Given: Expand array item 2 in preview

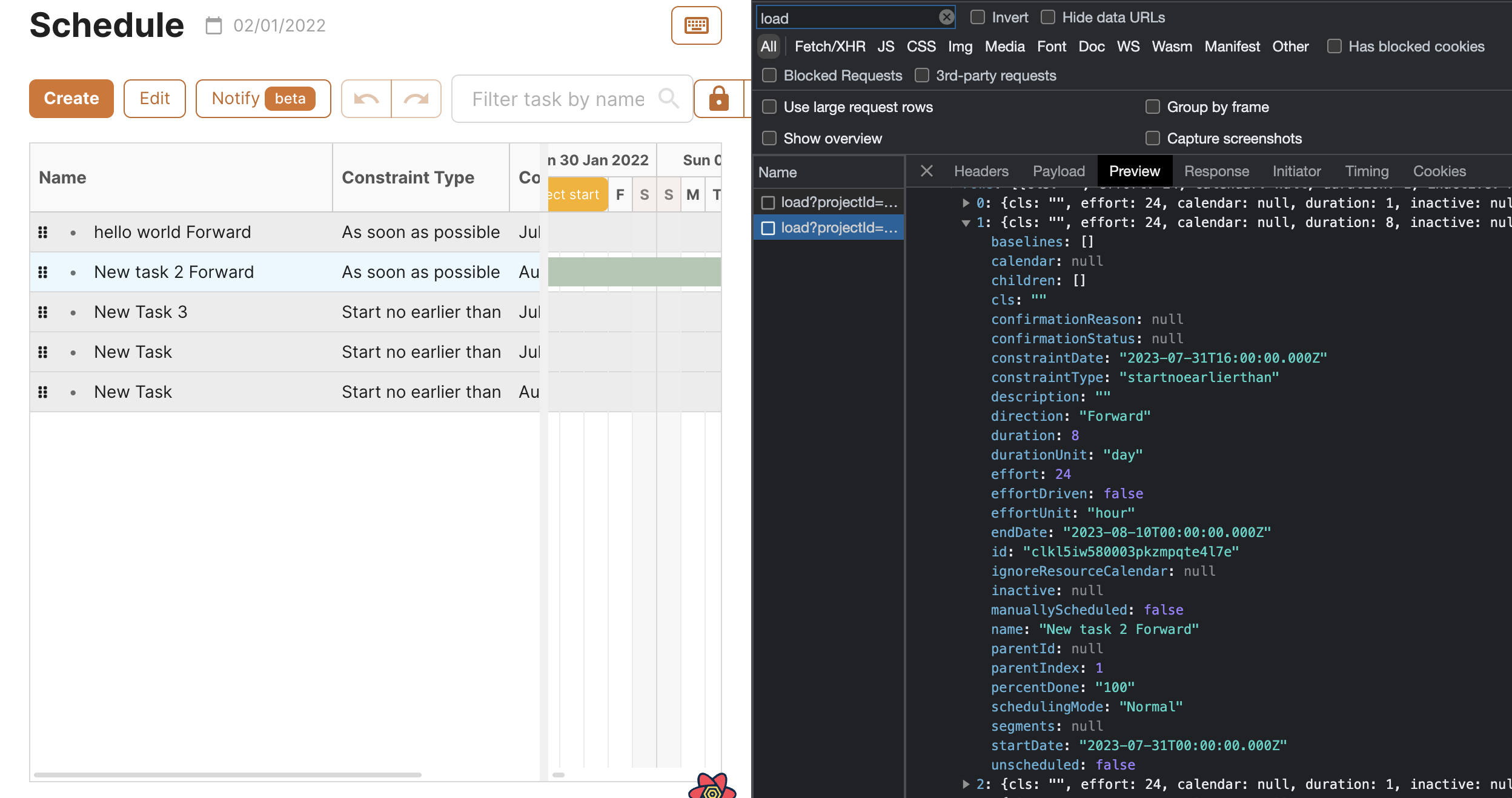Looking at the screenshot, I should point(966,784).
